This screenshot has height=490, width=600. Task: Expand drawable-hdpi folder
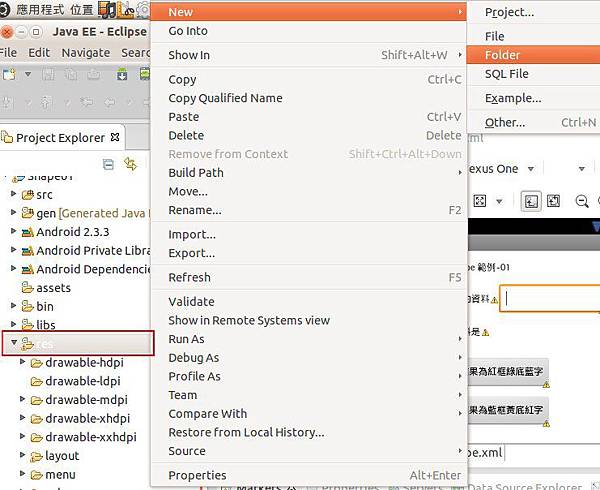23,362
